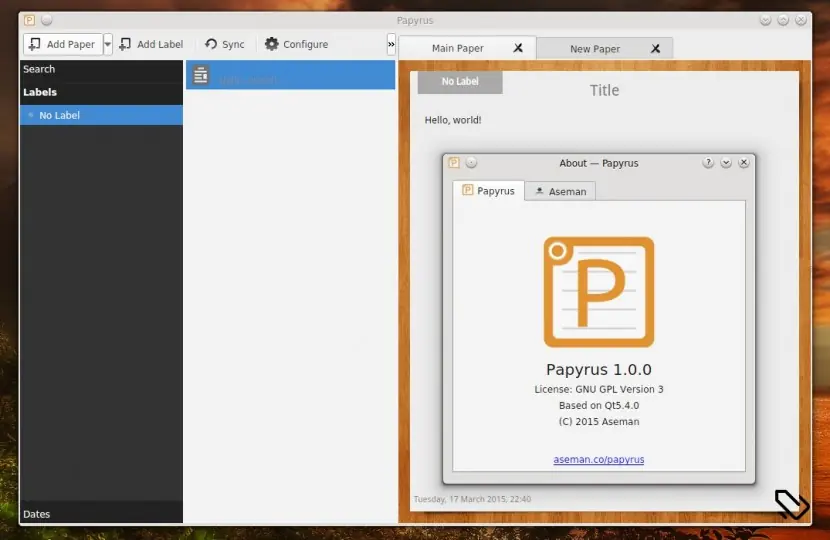This screenshot has width=830, height=540.
Task: Click the No Label tag on paper
Action: tap(460, 82)
